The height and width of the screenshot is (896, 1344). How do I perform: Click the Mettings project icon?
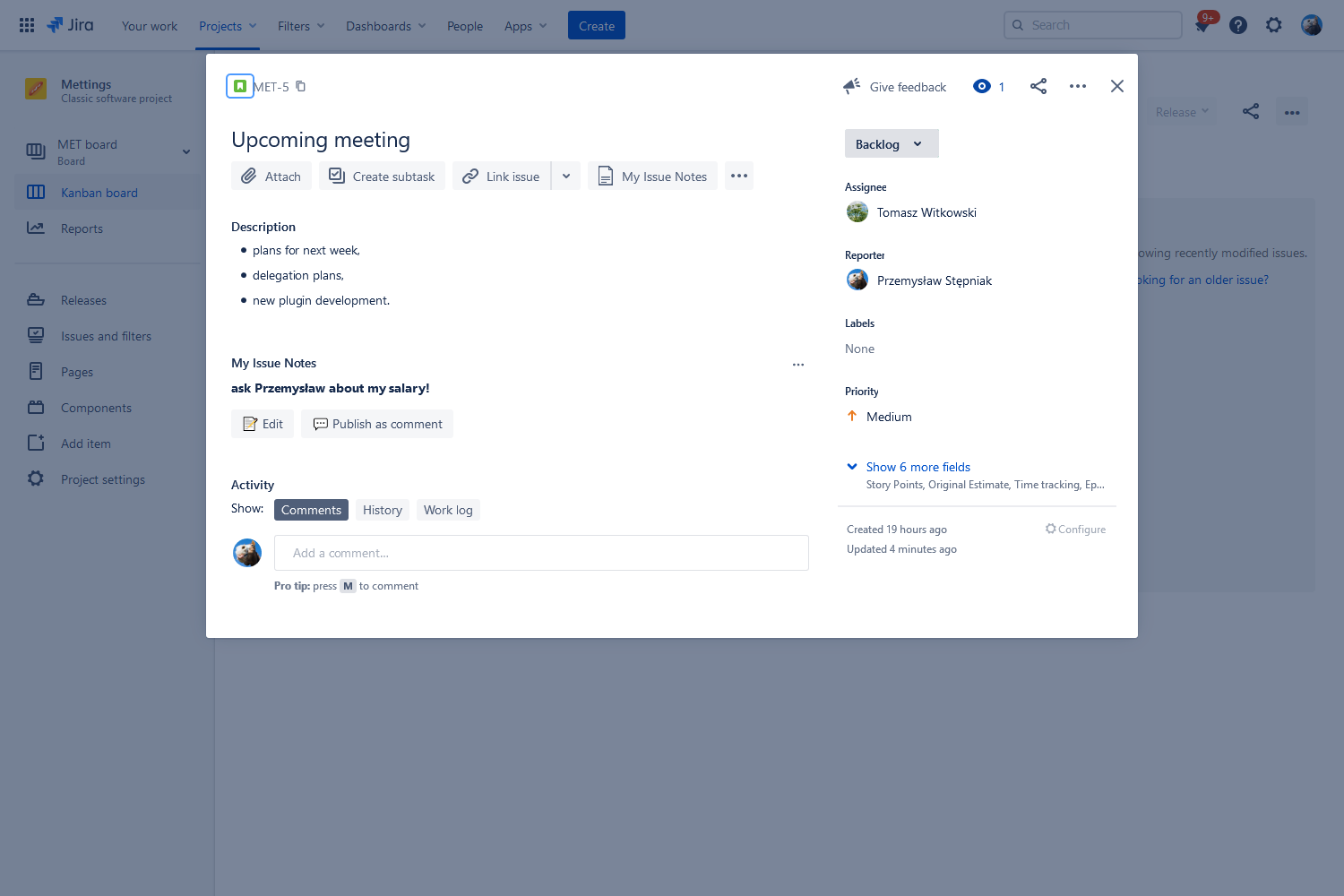(x=36, y=89)
